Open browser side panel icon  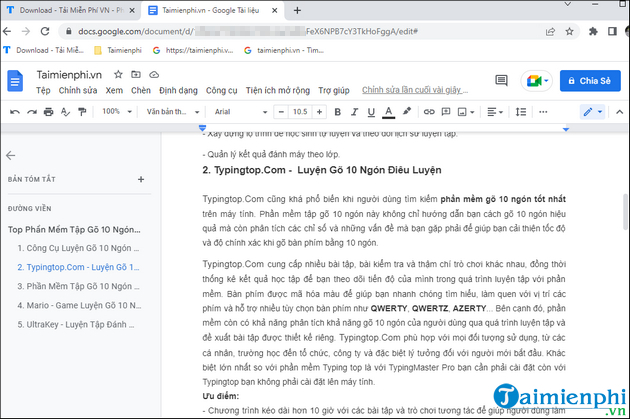click(612, 31)
